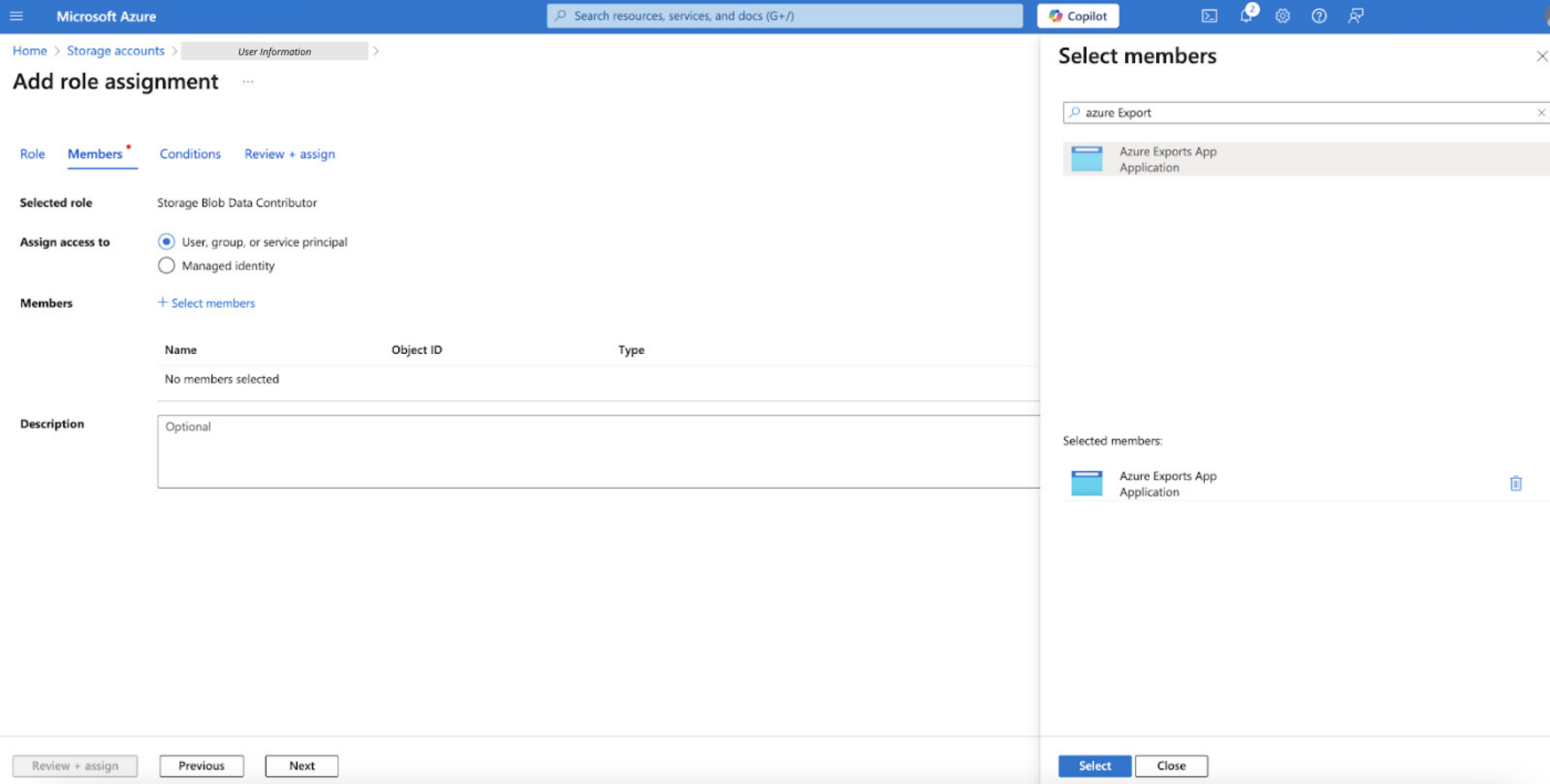Go to the Review + assign tab

click(289, 154)
